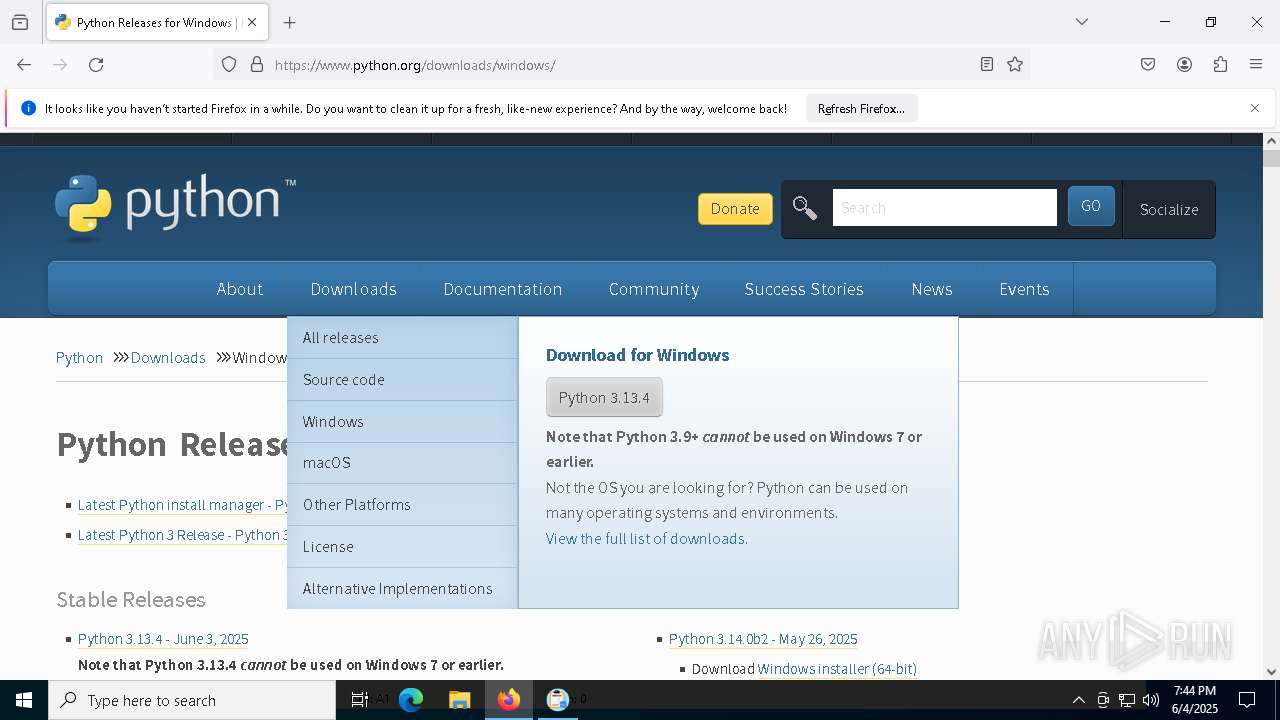Image resolution: width=1280 pixels, height=720 pixels.
Task: Click the taskbar search box
Action: (x=192, y=700)
